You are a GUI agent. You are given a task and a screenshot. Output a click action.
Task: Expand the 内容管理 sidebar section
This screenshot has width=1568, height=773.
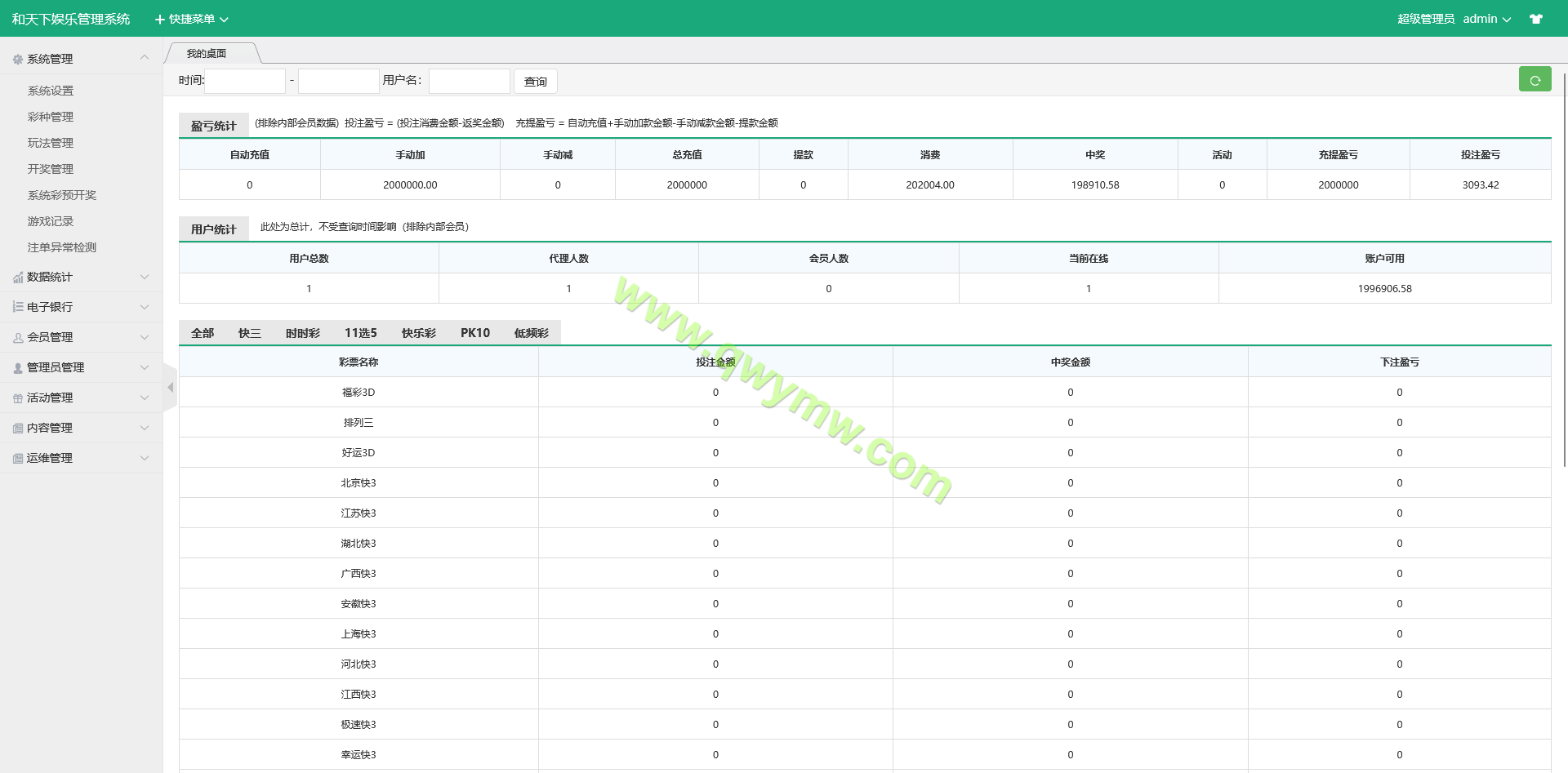pos(82,428)
